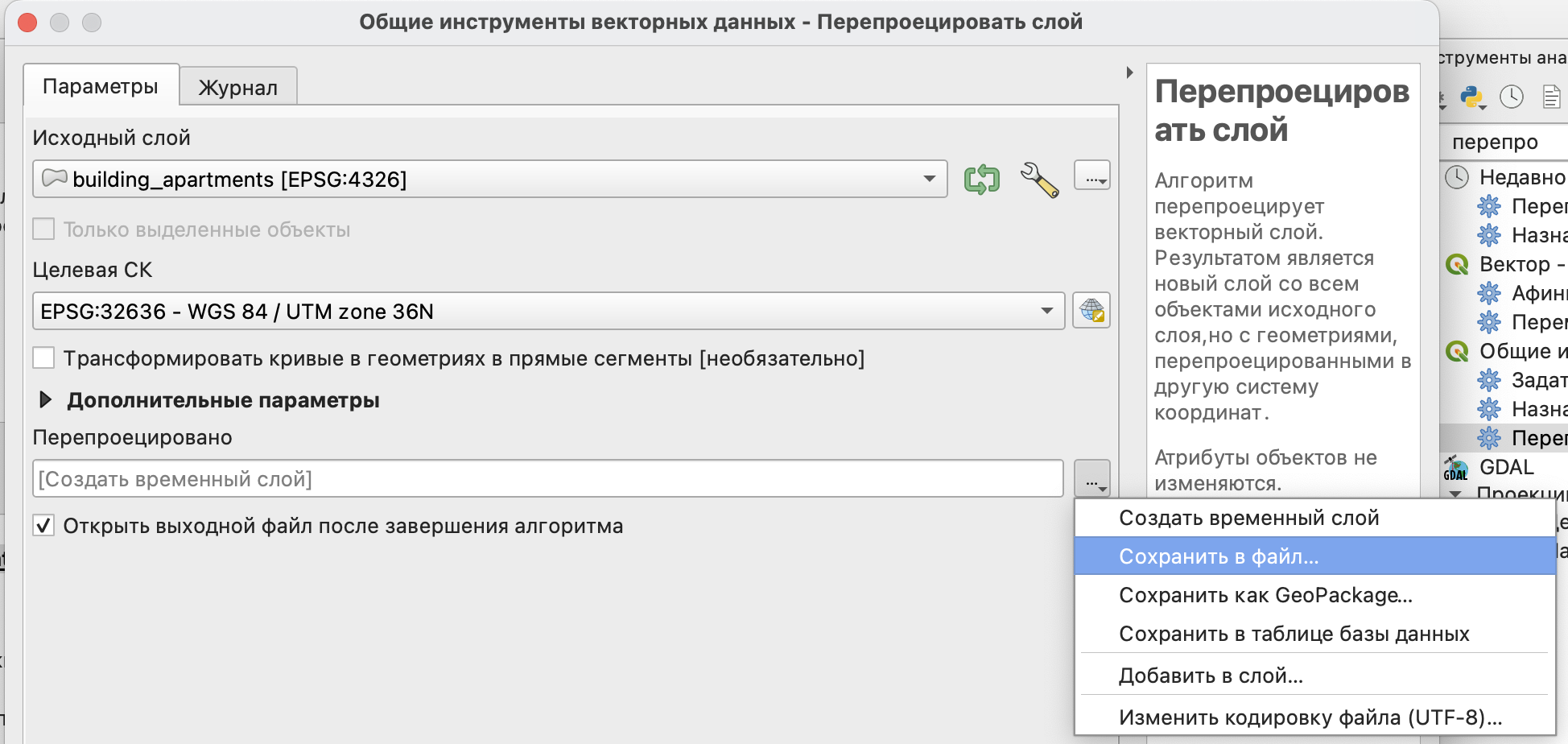Click the iterate over layer green arrows icon
Screen dimensions: 1568x744
[981, 179]
